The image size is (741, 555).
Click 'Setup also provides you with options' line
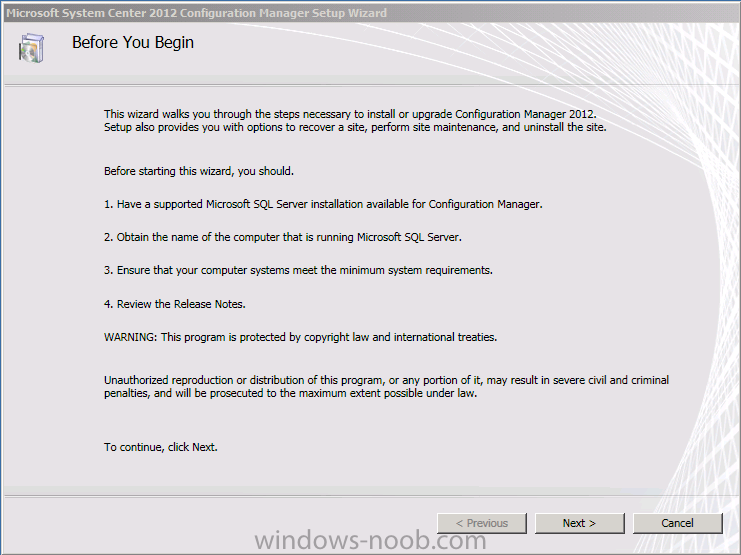click(x=355, y=127)
